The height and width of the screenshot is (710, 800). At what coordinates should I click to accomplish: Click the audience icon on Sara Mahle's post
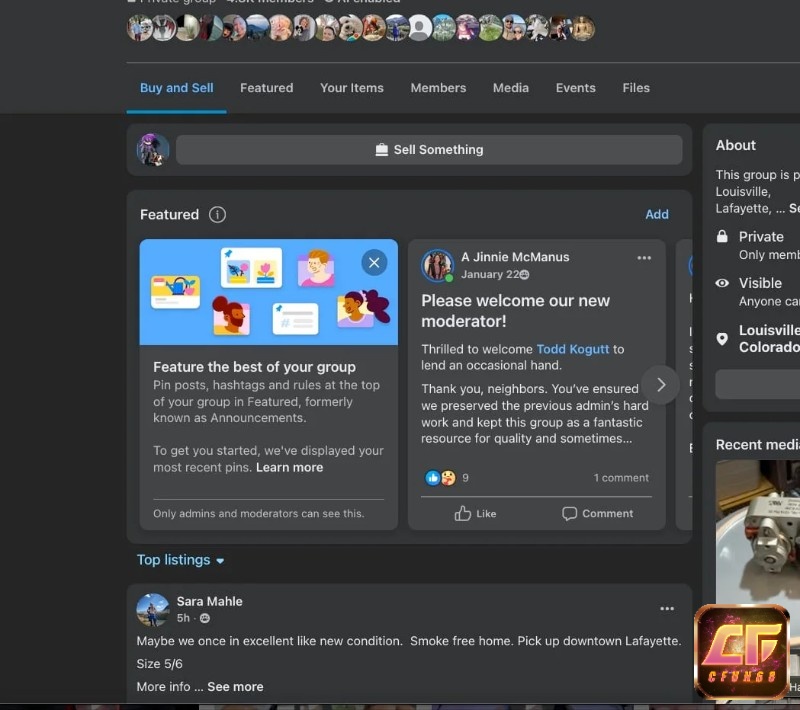tap(205, 618)
